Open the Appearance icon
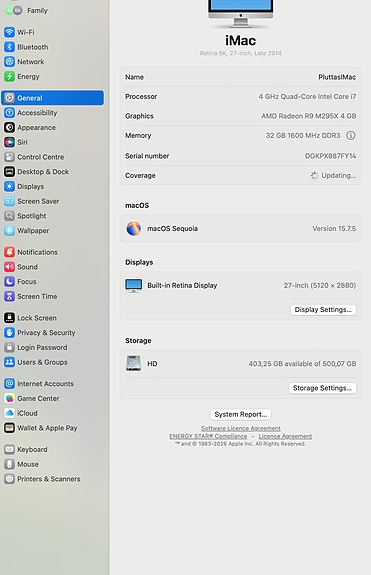Viewport: 371px width, 575px height. tap(10, 127)
